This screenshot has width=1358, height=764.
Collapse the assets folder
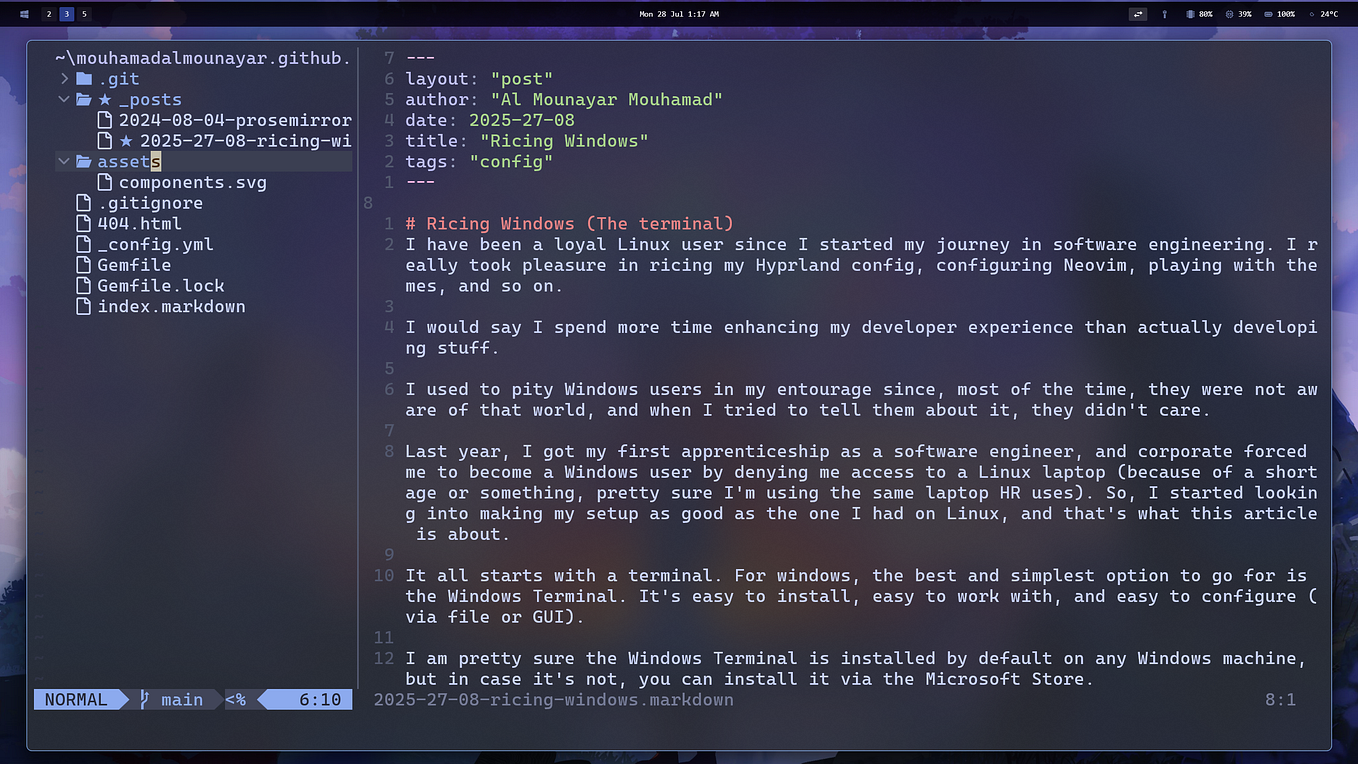click(64, 161)
